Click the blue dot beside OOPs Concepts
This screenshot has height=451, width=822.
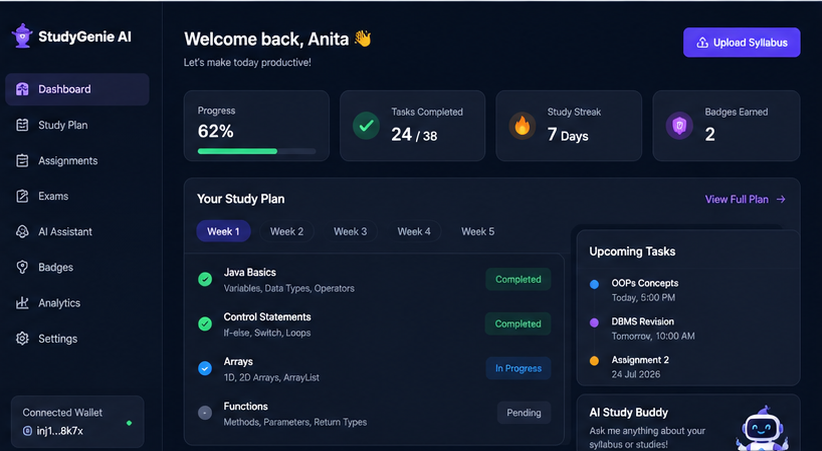tap(594, 284)
